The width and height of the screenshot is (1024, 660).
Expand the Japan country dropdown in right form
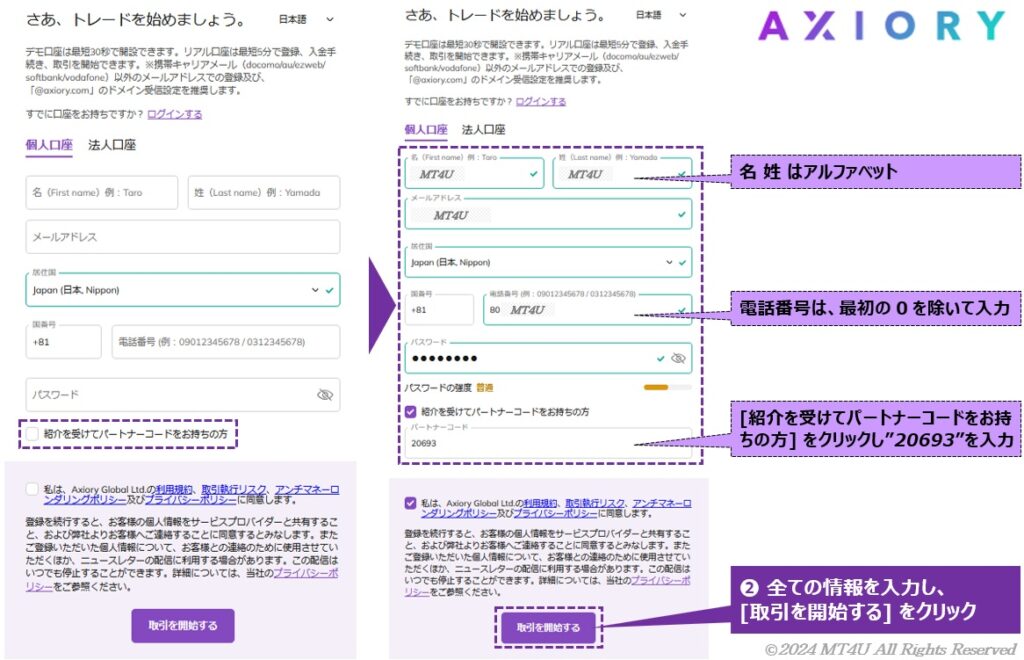click(x=669, y=262)
